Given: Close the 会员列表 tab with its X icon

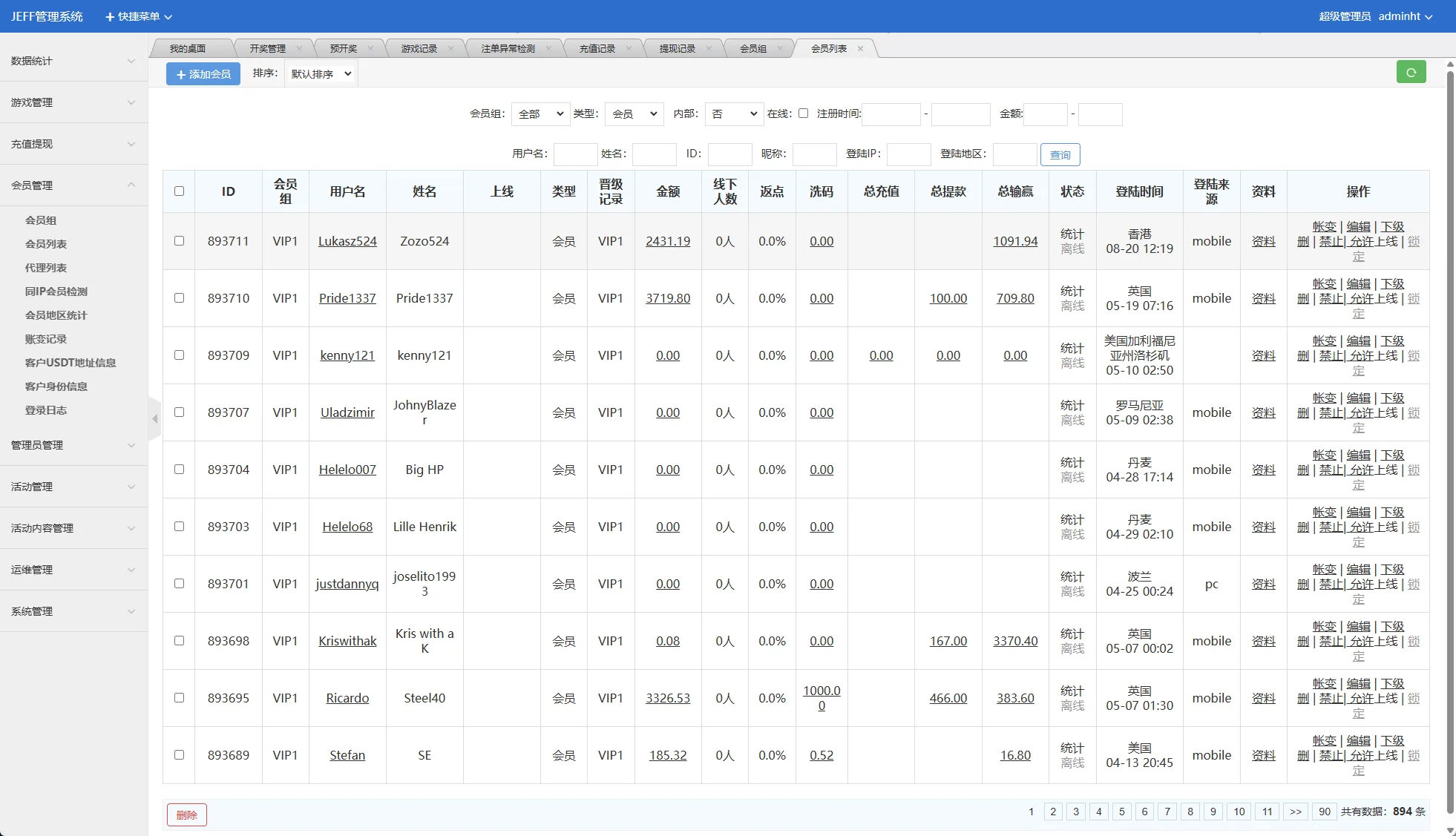Looking at the screenshot, I should pyautogui.click(x=860, y=49).
